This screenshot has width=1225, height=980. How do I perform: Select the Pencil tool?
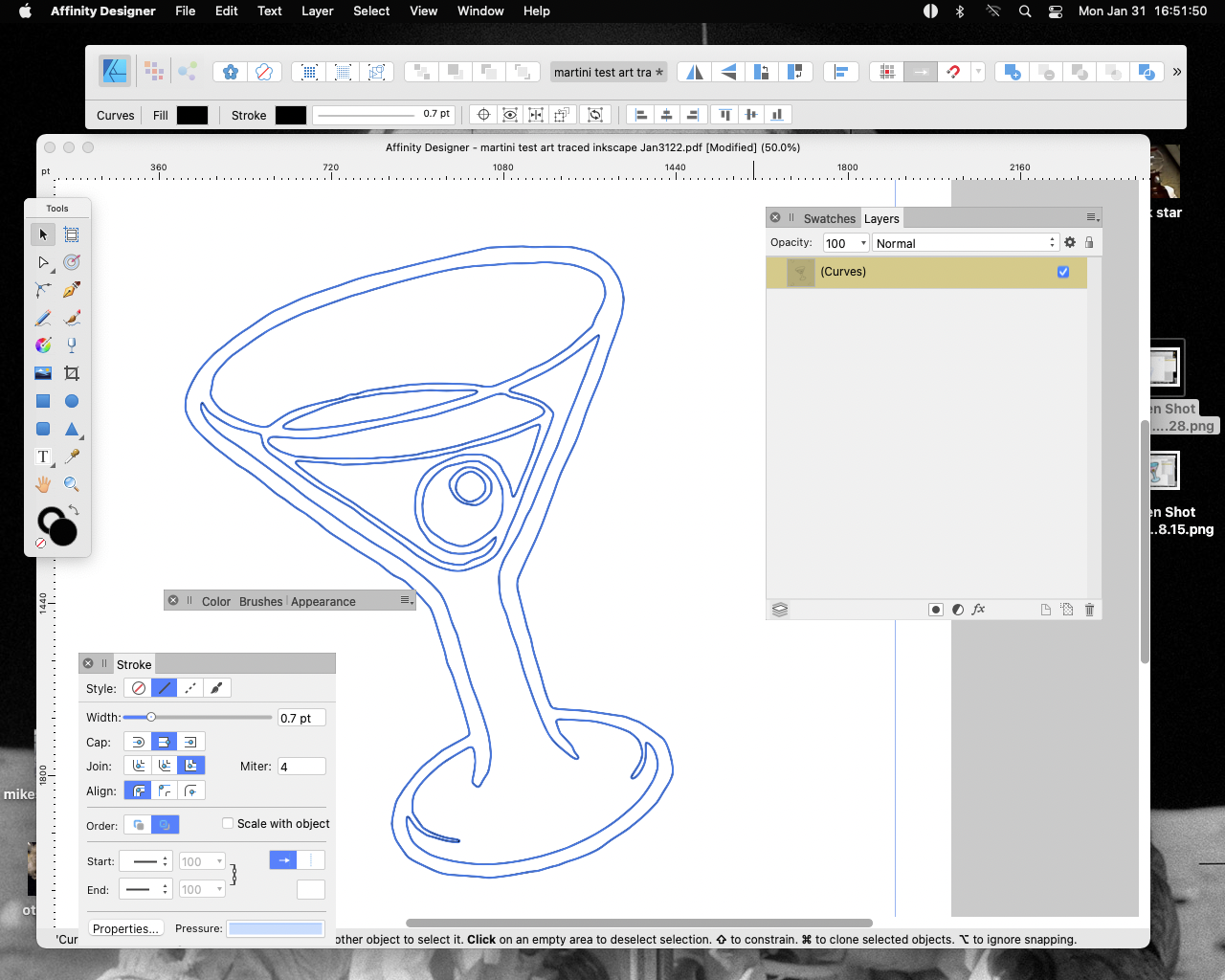click(x=42, y=318)
